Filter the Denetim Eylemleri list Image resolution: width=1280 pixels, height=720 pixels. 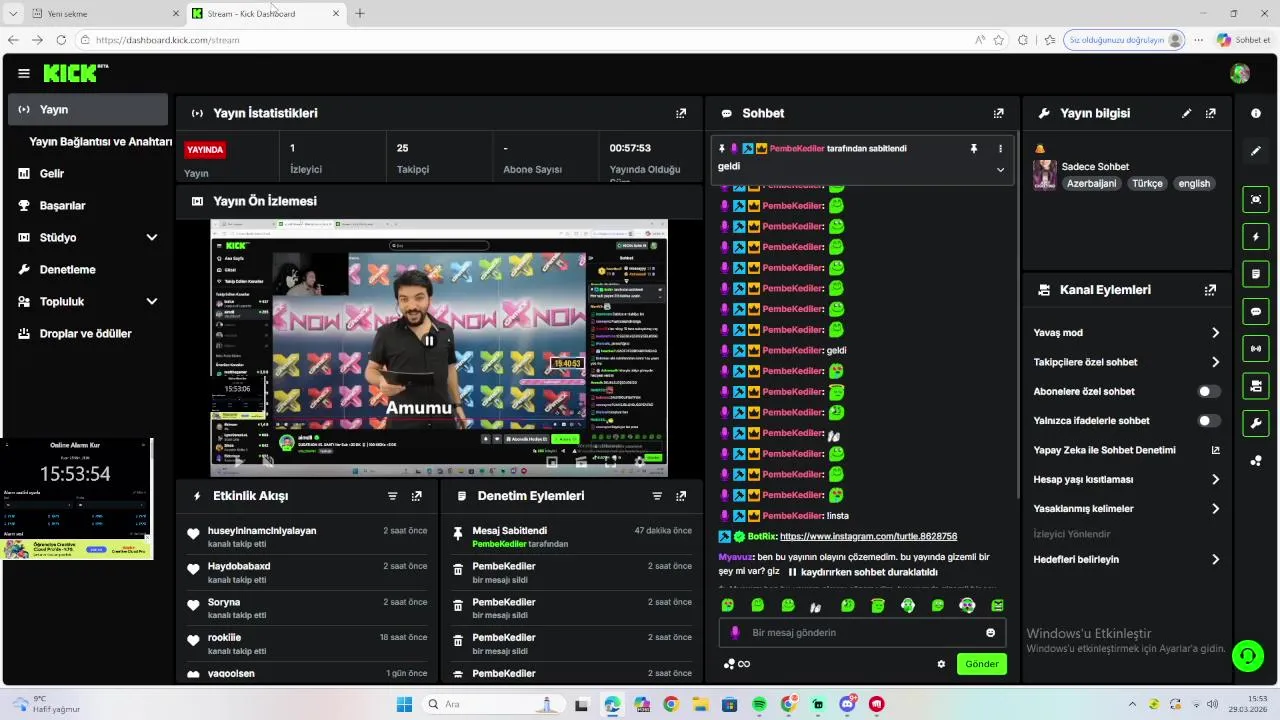point(657,496)
